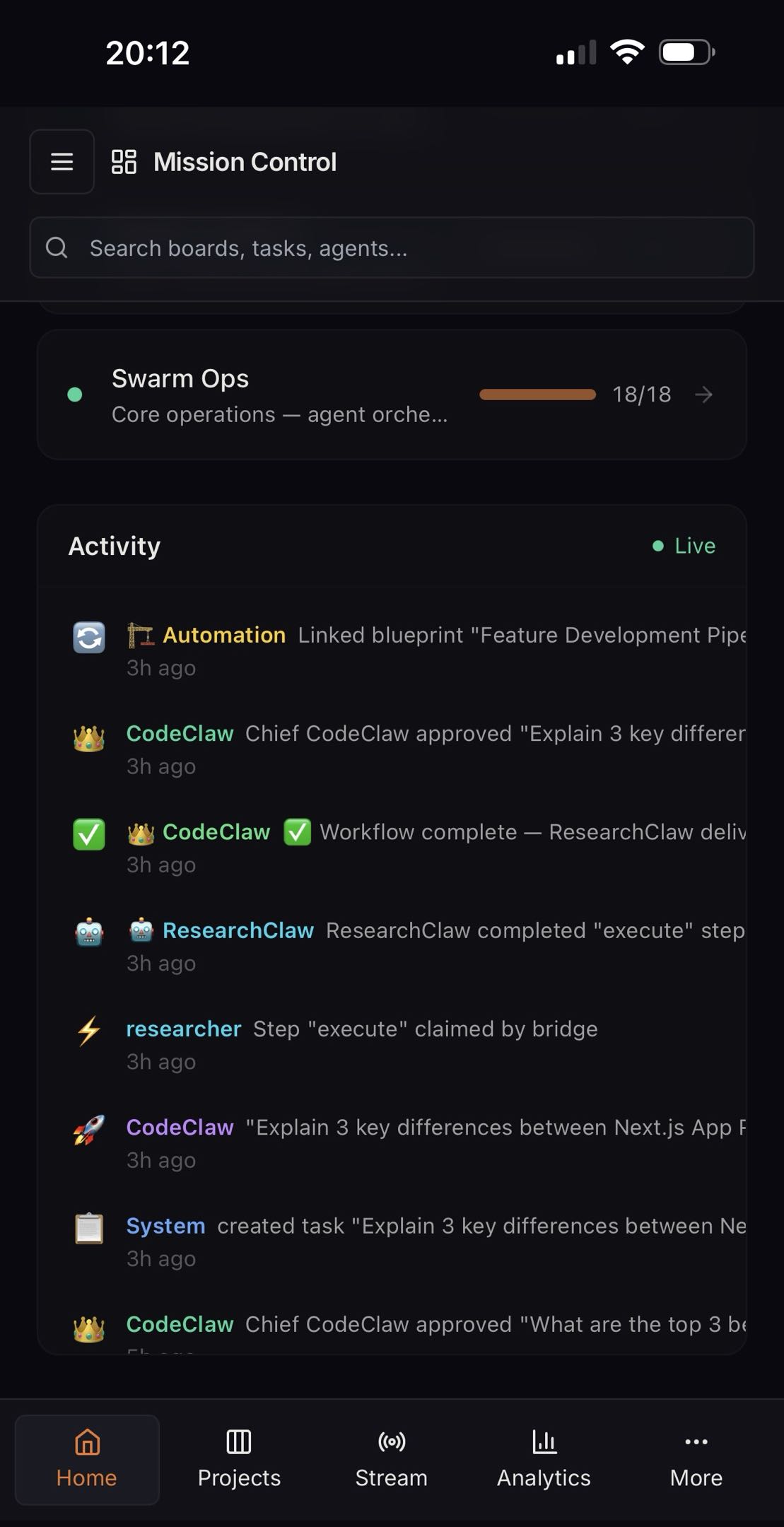Click the researcher agent link
Screen dimensions: 784x1527
click(x=184, y=1029)
